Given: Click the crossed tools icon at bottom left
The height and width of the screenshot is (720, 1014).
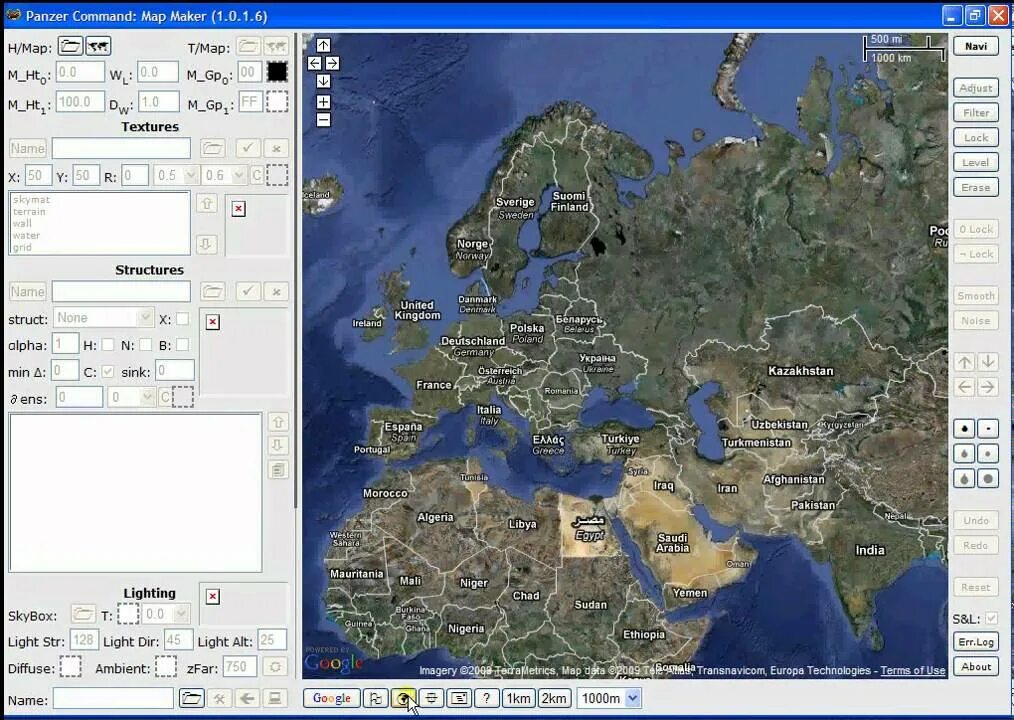Looking at the screenshot, I should (x=220, y=699).
